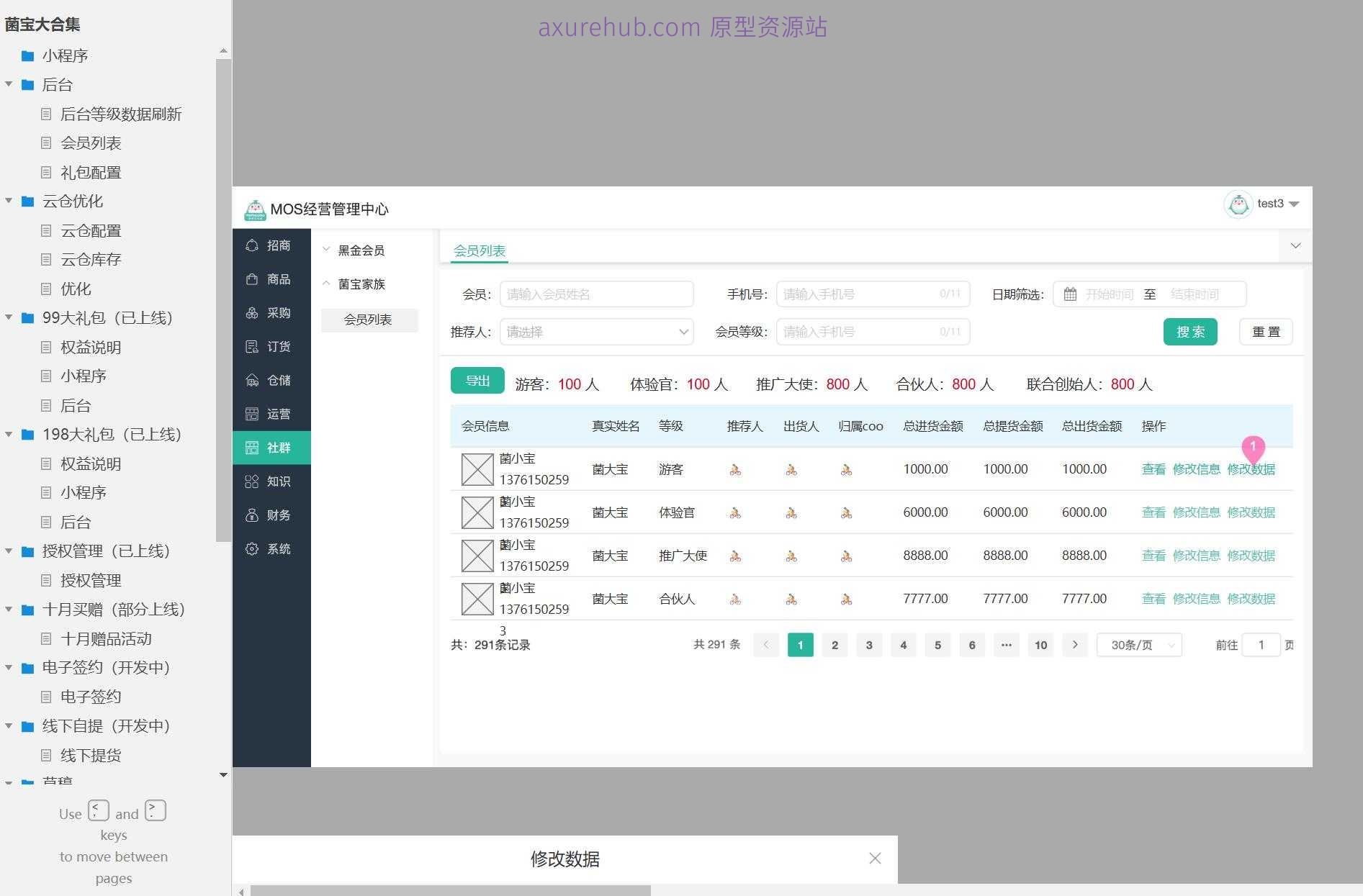Click the 财务 sidebar icon
This screenshot has width=1363, height=896.
pos(271,515)
